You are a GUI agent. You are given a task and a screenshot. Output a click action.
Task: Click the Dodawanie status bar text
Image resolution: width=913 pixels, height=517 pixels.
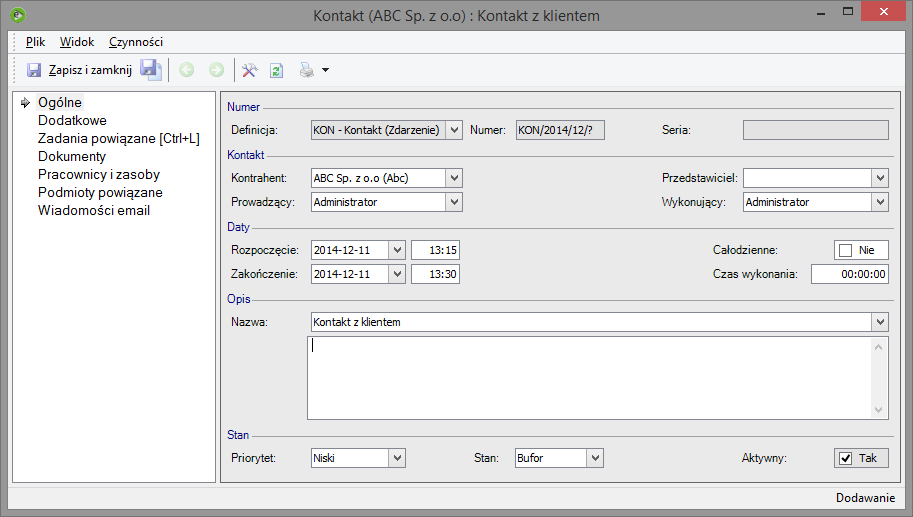pyautogui.click(x=865, y=498)
